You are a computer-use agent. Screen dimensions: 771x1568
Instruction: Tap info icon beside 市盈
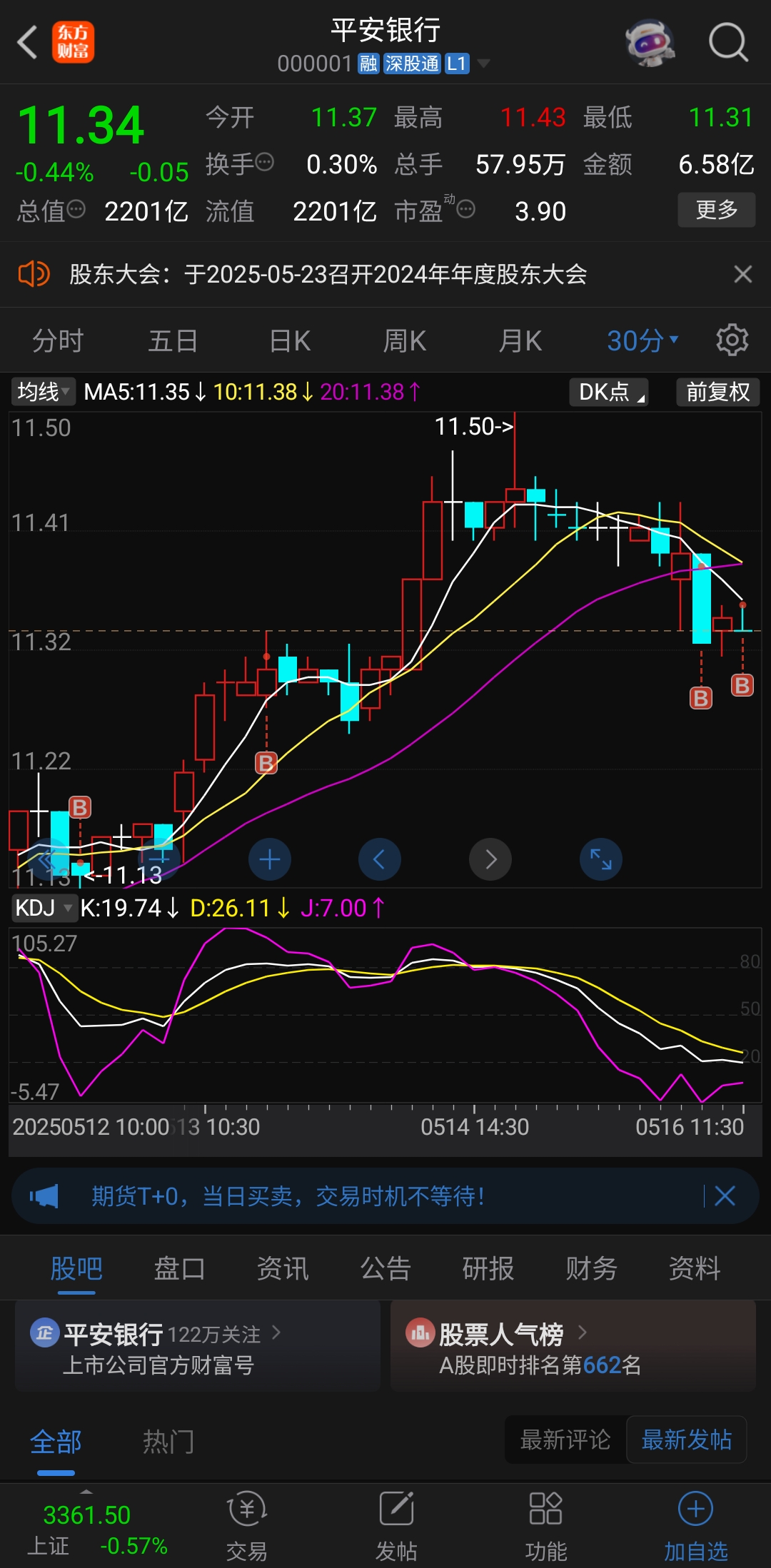coord(466,210)
